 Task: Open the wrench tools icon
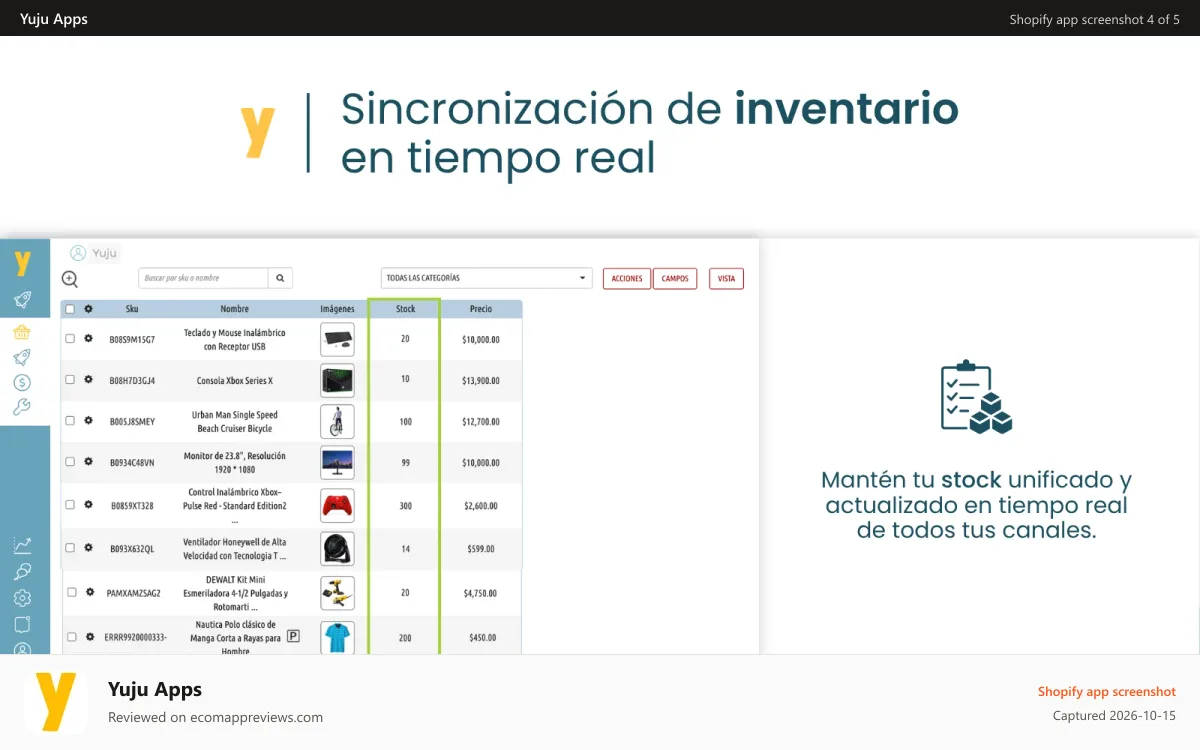22,407
